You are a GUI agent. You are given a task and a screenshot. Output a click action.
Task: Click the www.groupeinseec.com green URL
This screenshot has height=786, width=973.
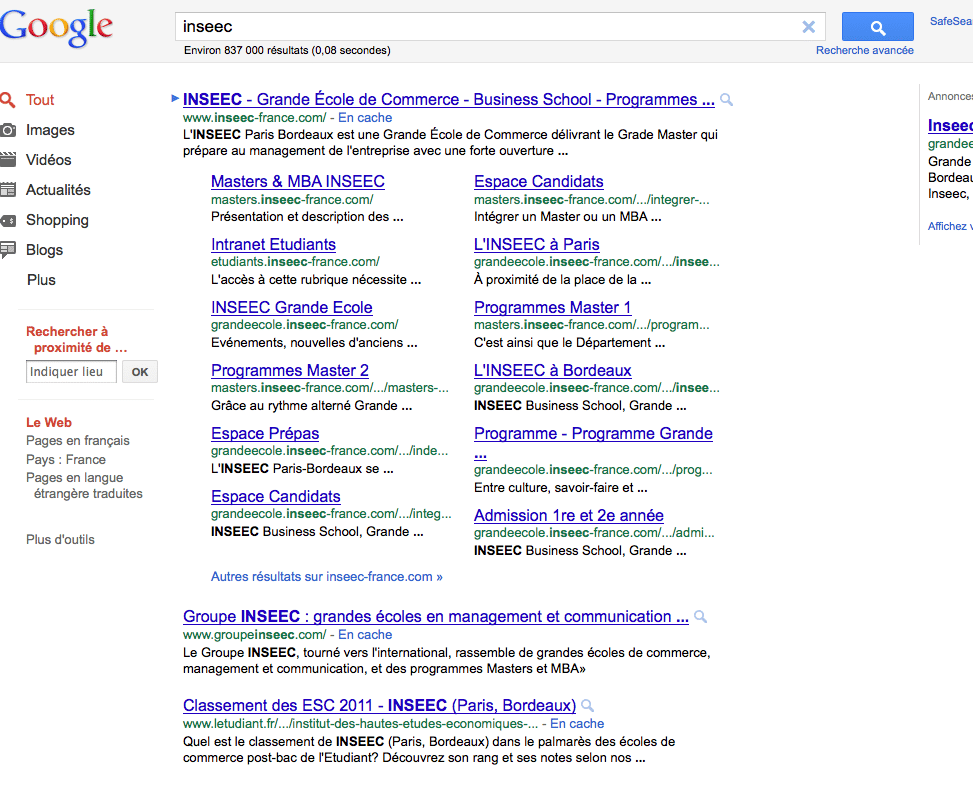[254, 635]
